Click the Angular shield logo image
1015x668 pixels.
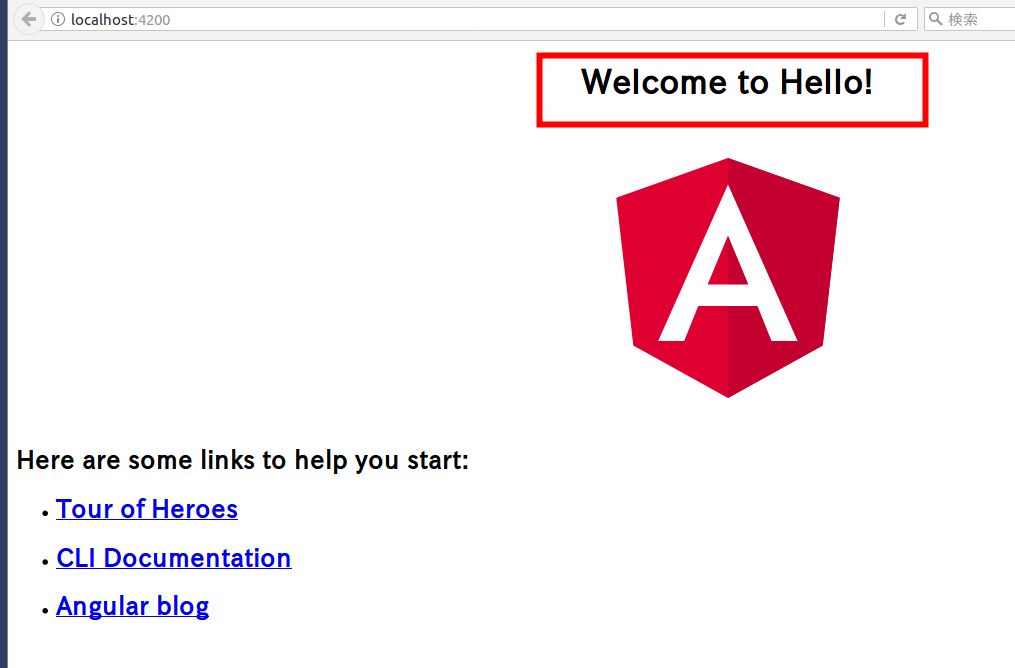[728, 278]
